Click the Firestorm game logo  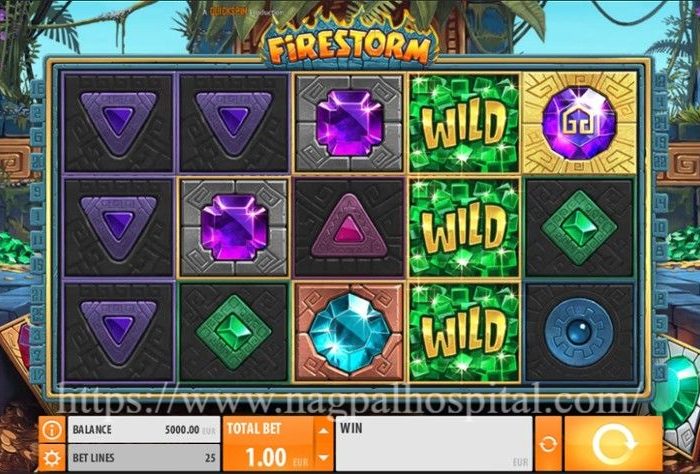pos(350,47)
